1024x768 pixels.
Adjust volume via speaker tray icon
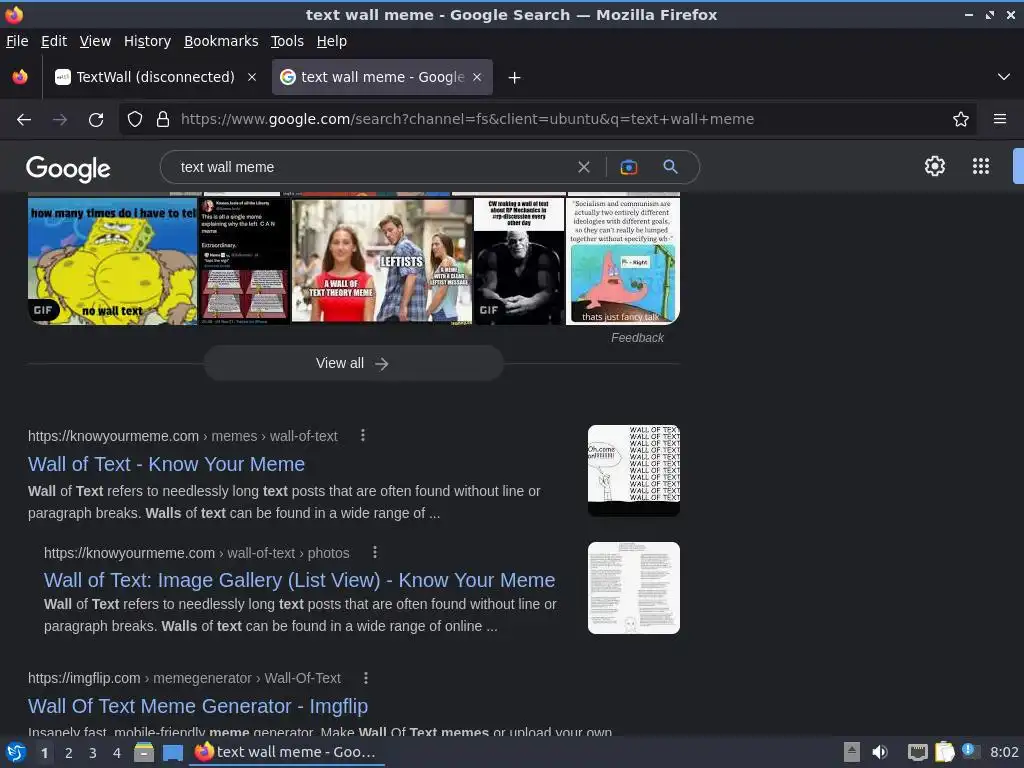(880, 752)
